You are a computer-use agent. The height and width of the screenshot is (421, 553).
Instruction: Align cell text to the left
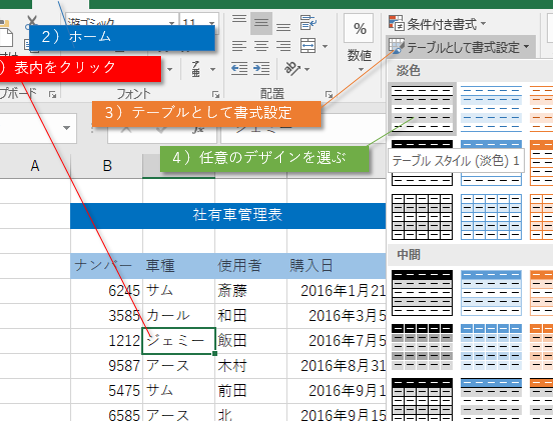pos(239,46)
